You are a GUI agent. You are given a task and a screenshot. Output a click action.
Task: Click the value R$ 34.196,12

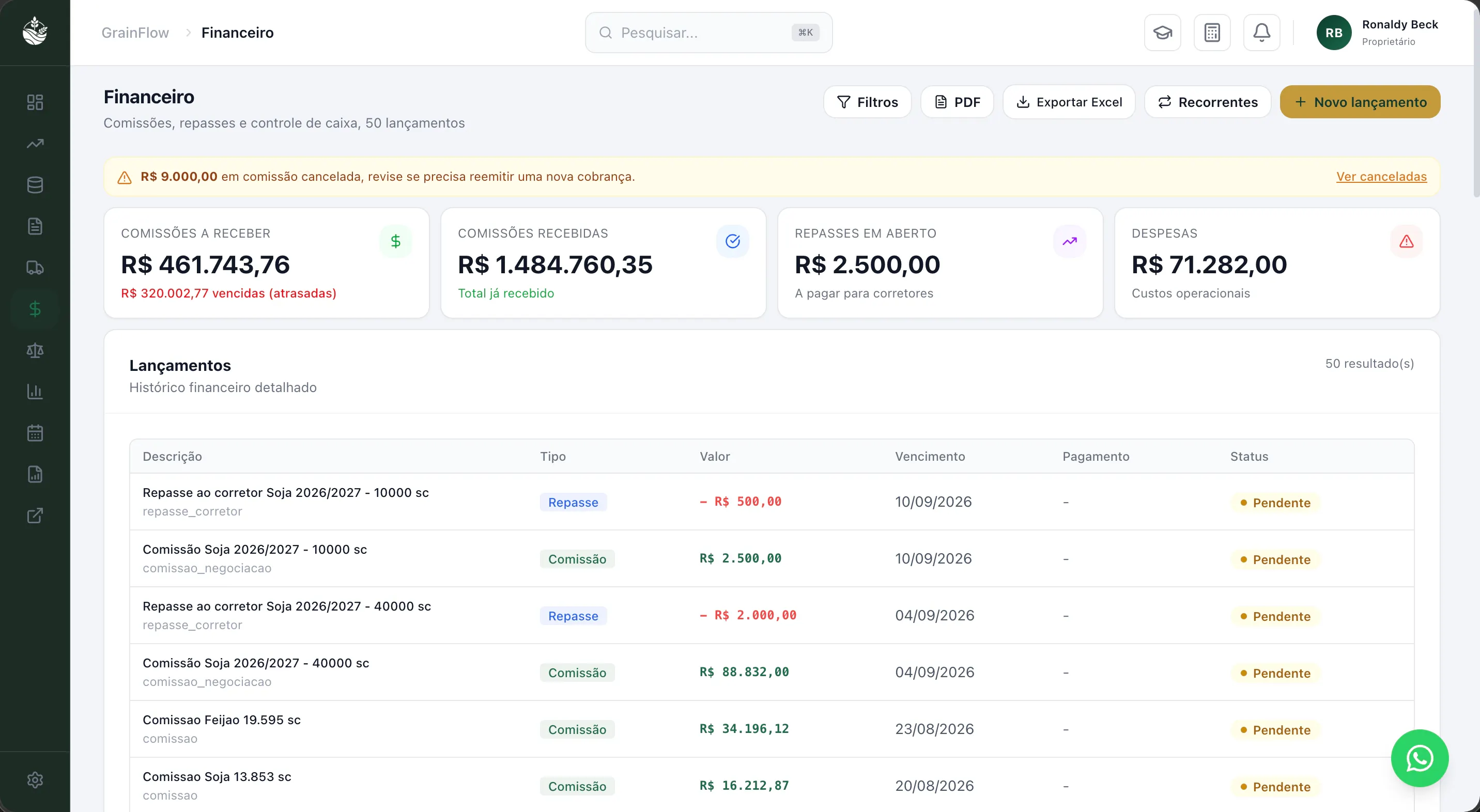(x=744, y=729)
